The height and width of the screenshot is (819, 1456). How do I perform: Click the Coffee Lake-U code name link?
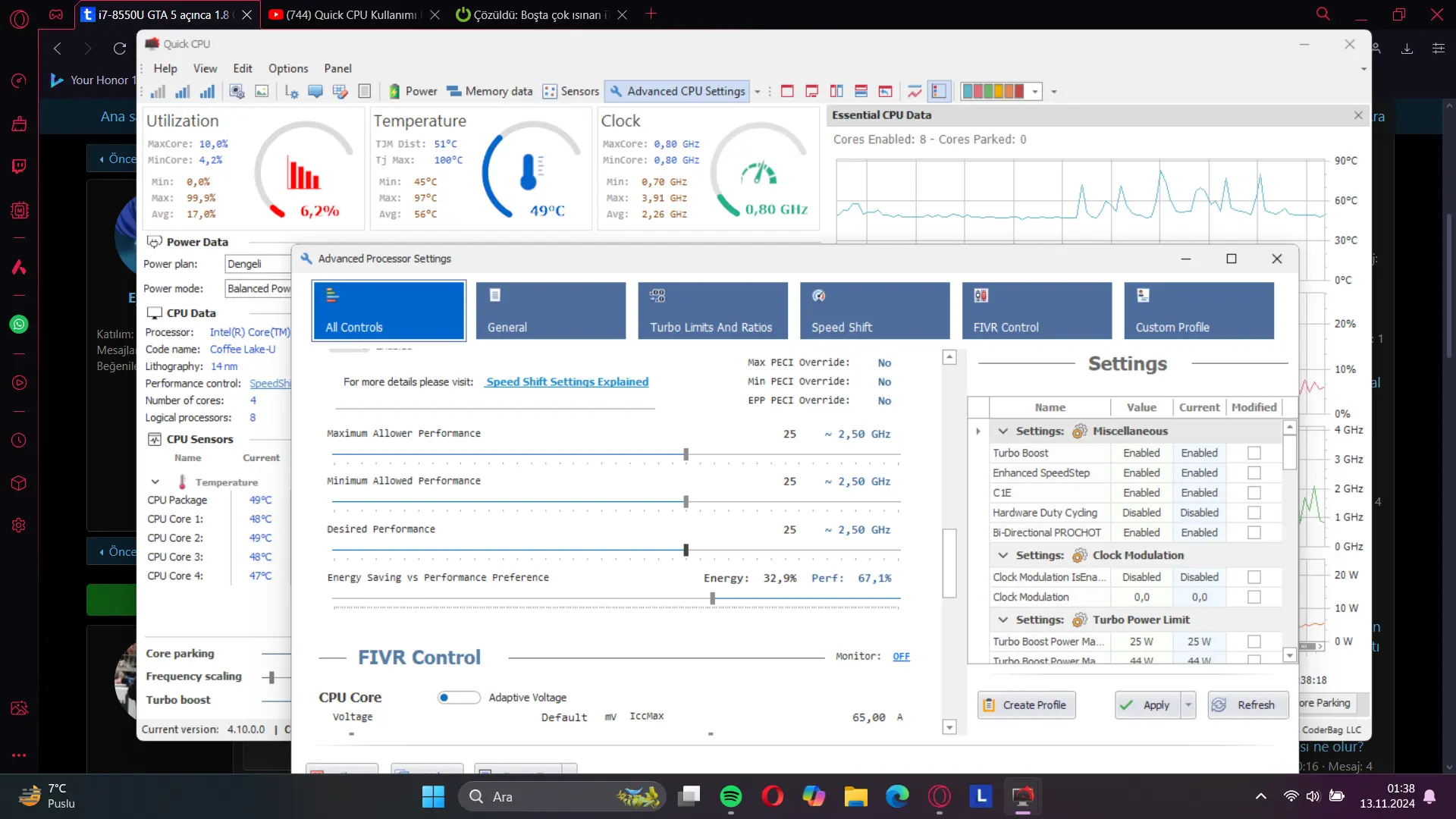point(243,350)
